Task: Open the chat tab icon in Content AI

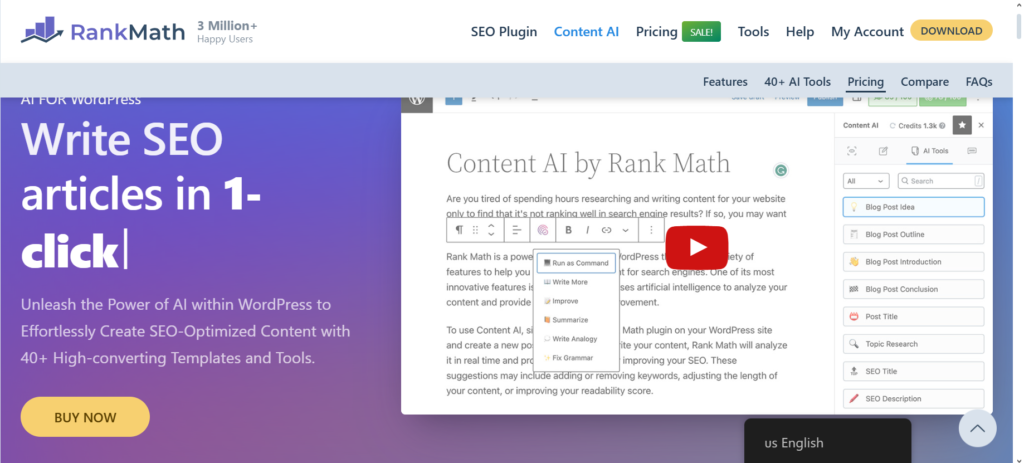Action: pyautogui.click(x=972, y=151)
